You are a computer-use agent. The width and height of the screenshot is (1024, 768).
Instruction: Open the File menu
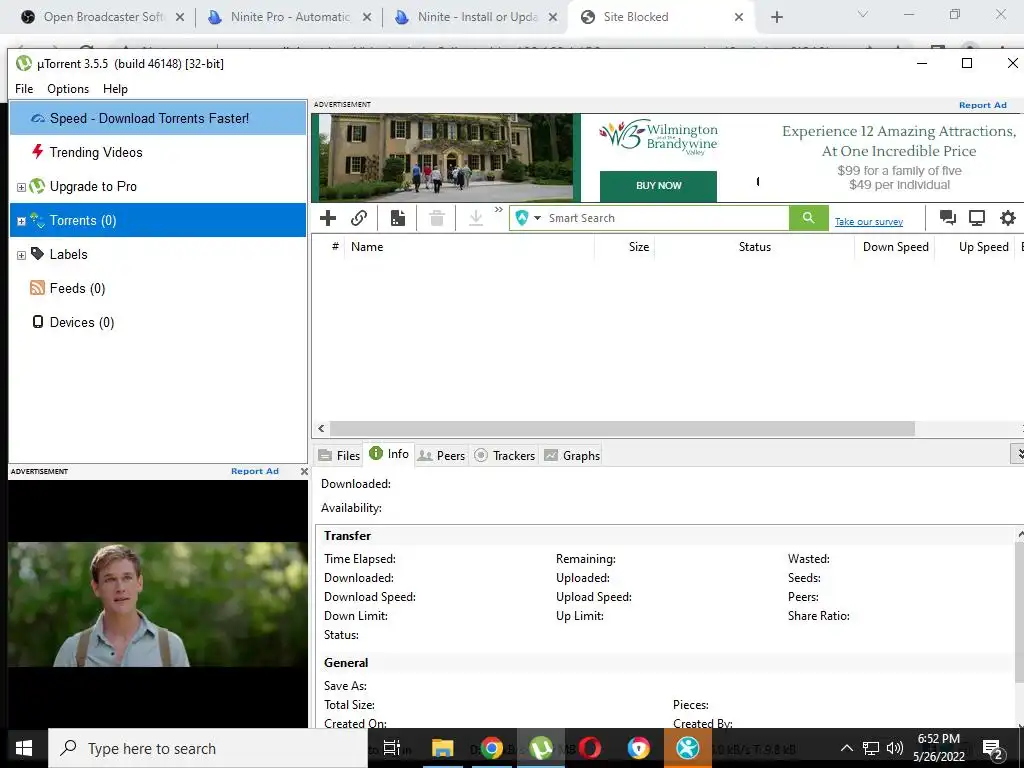(24, 89)
